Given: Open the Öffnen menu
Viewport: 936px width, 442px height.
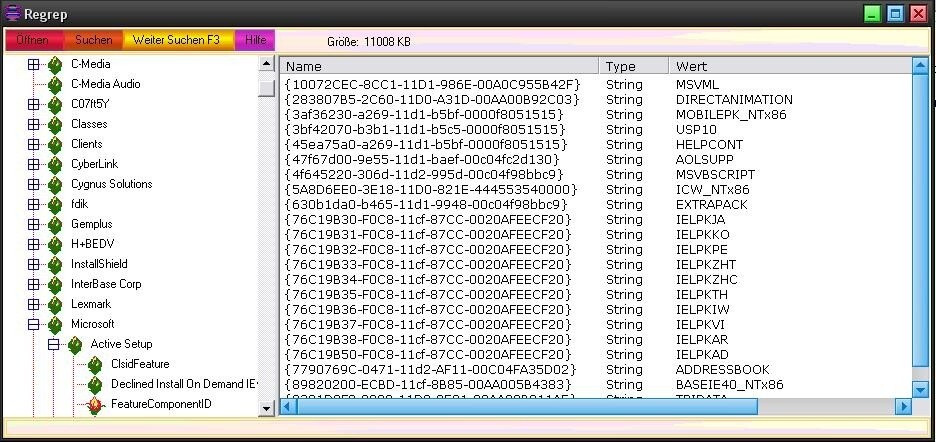Looking at the screenshot, I should (33, 40).
